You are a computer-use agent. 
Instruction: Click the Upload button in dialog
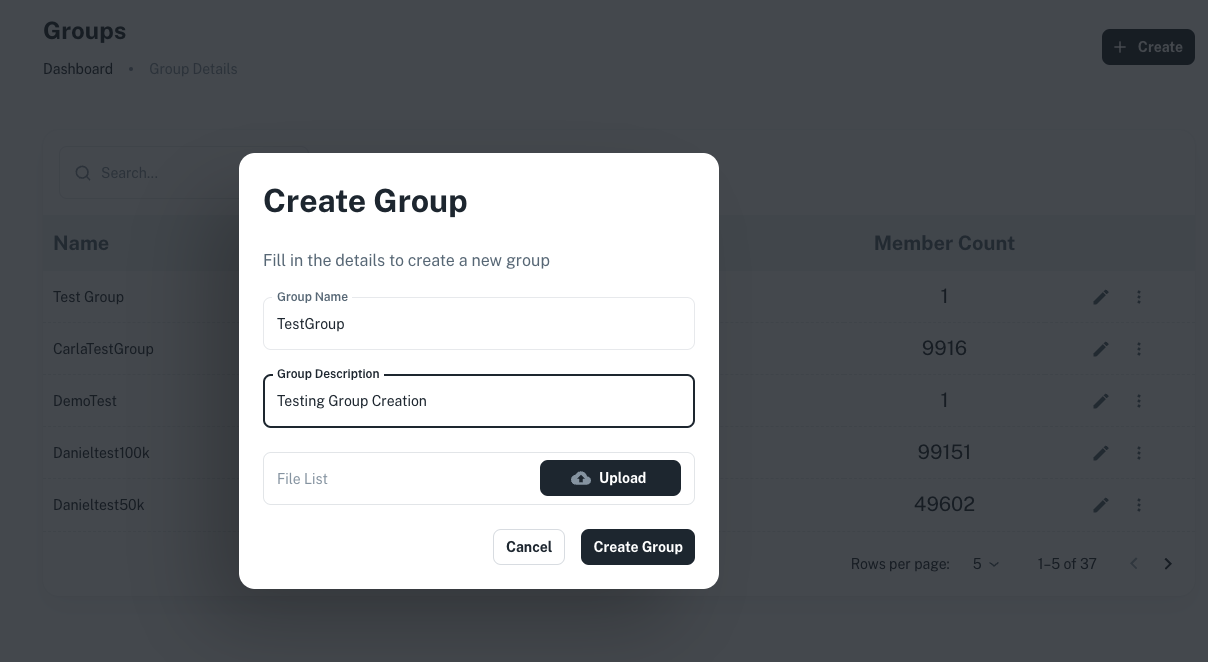pos(610,478)
